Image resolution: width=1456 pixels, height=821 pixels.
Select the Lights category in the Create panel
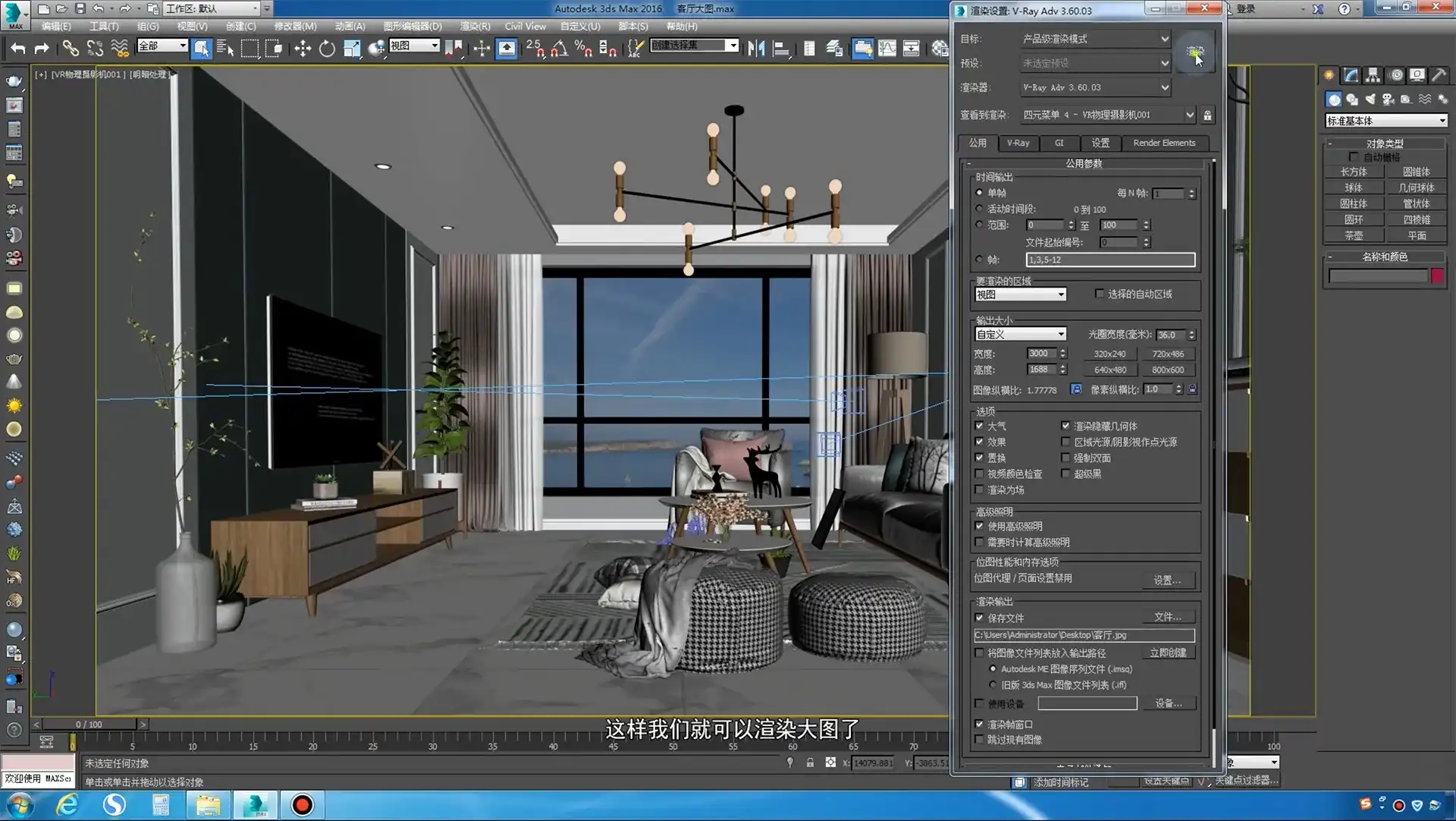coord(1370,99)
